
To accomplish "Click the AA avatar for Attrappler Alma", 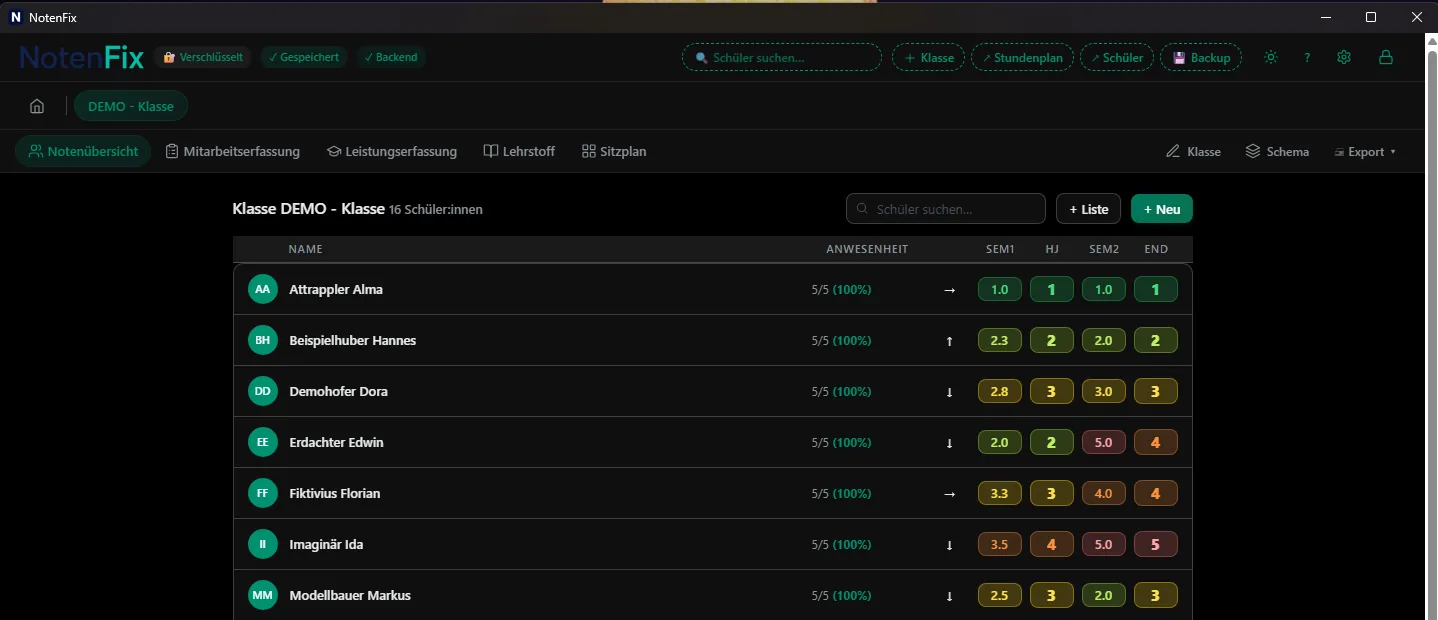I will tap(263, 289).
